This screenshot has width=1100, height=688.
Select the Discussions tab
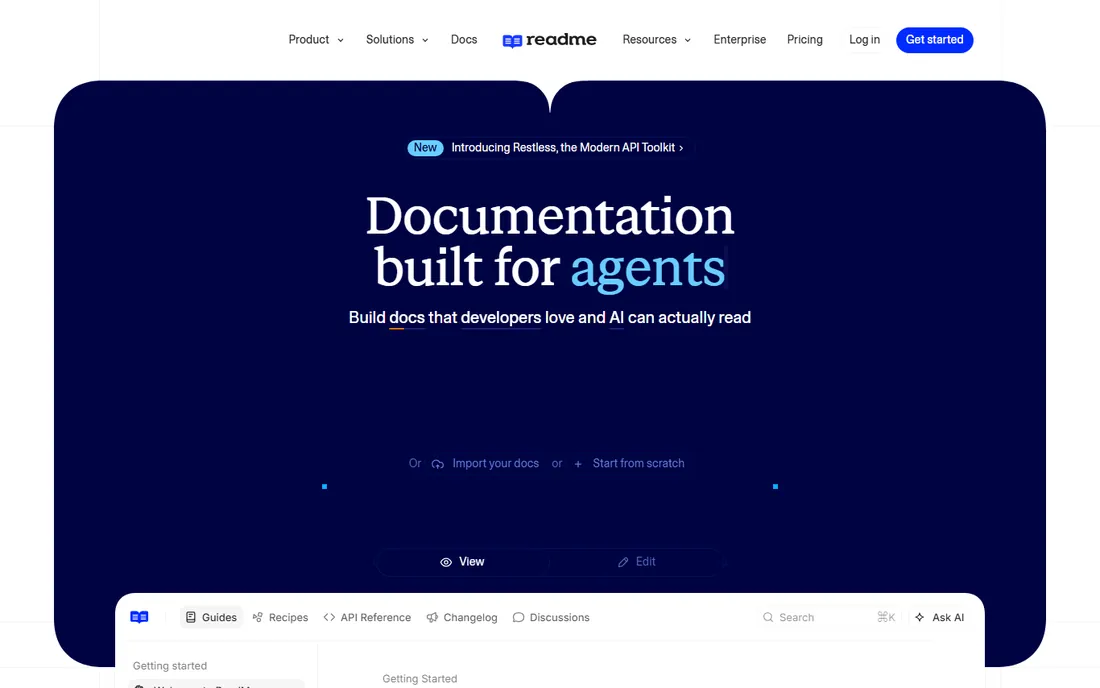551,617
